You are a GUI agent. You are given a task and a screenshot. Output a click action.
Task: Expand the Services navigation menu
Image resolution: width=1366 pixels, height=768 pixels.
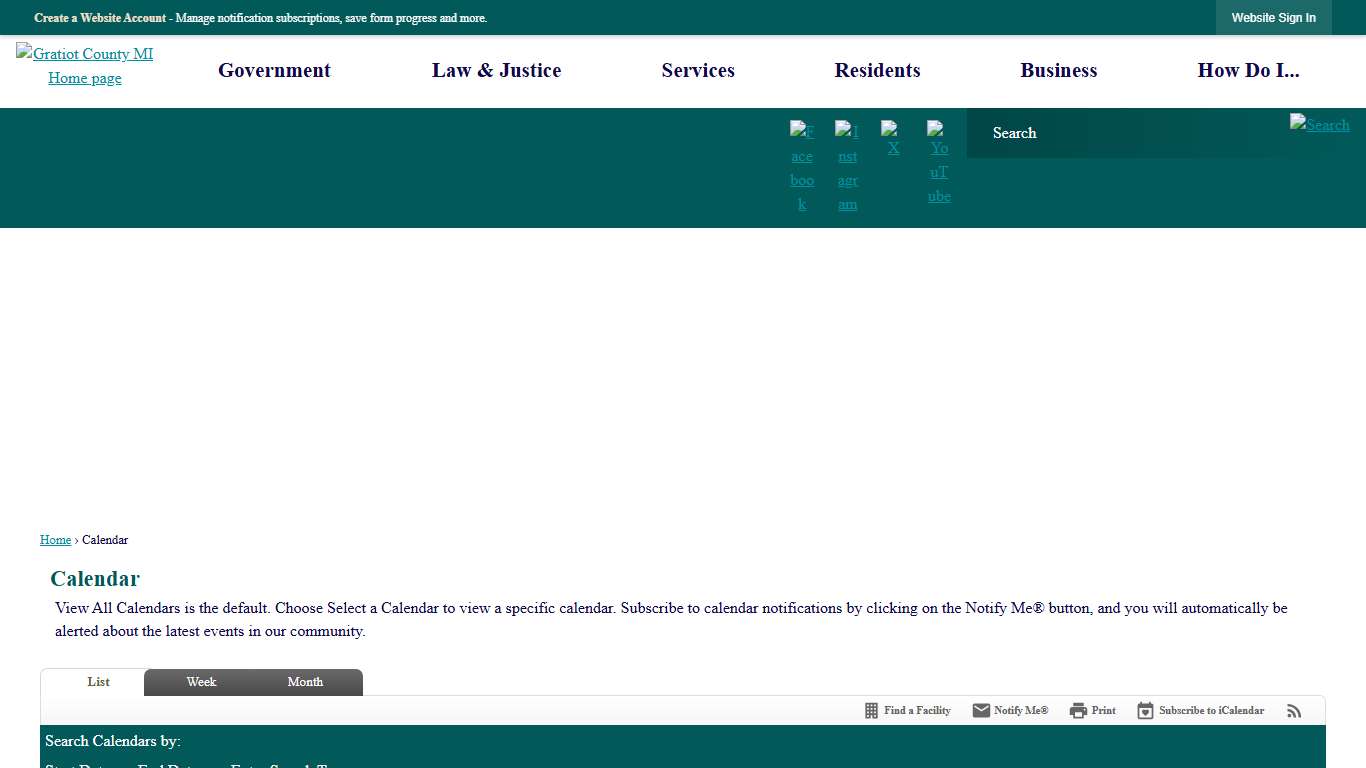tap(698, 70)
